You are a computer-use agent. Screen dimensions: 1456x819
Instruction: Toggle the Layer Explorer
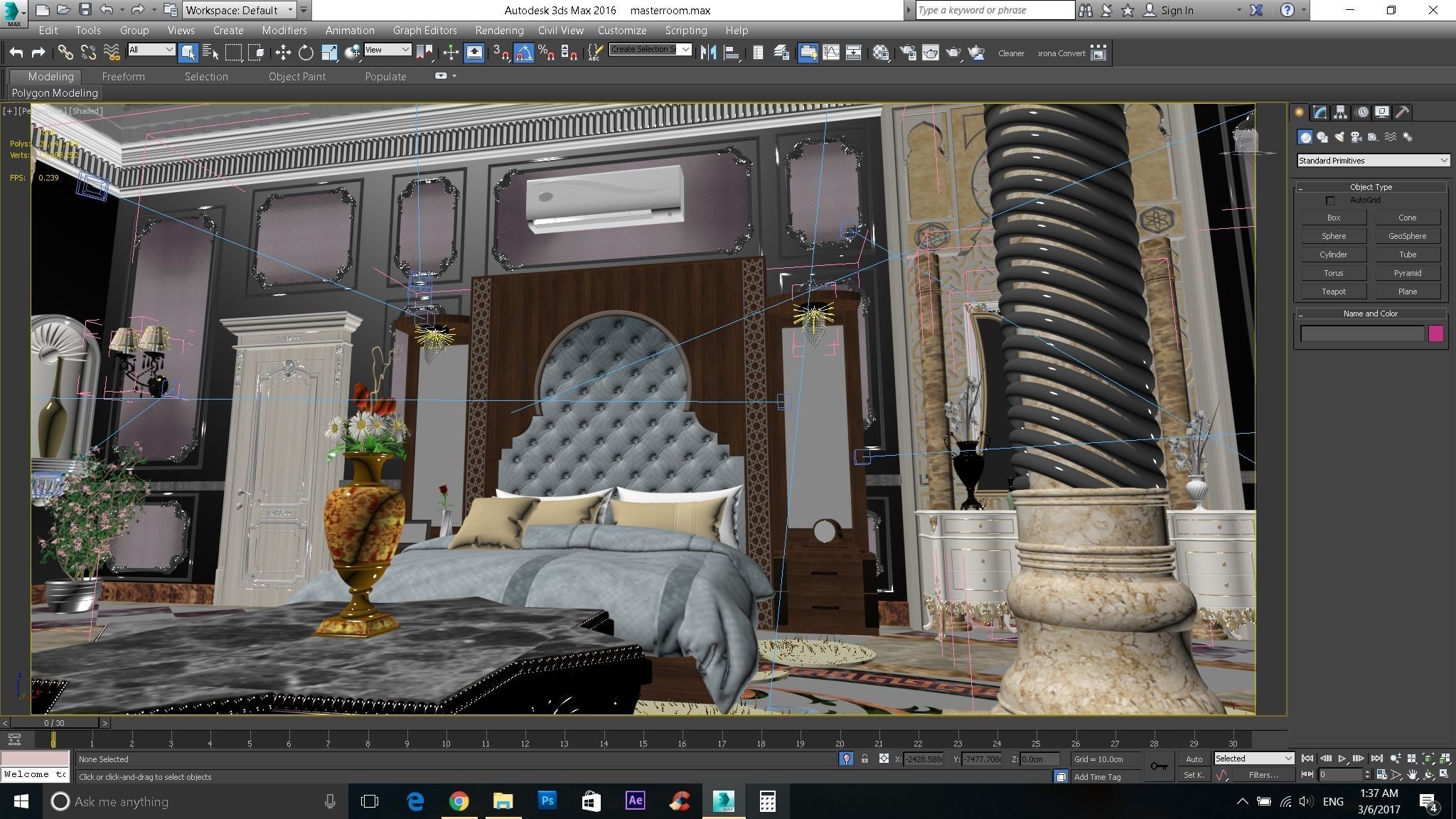click(x=781, y=53)
